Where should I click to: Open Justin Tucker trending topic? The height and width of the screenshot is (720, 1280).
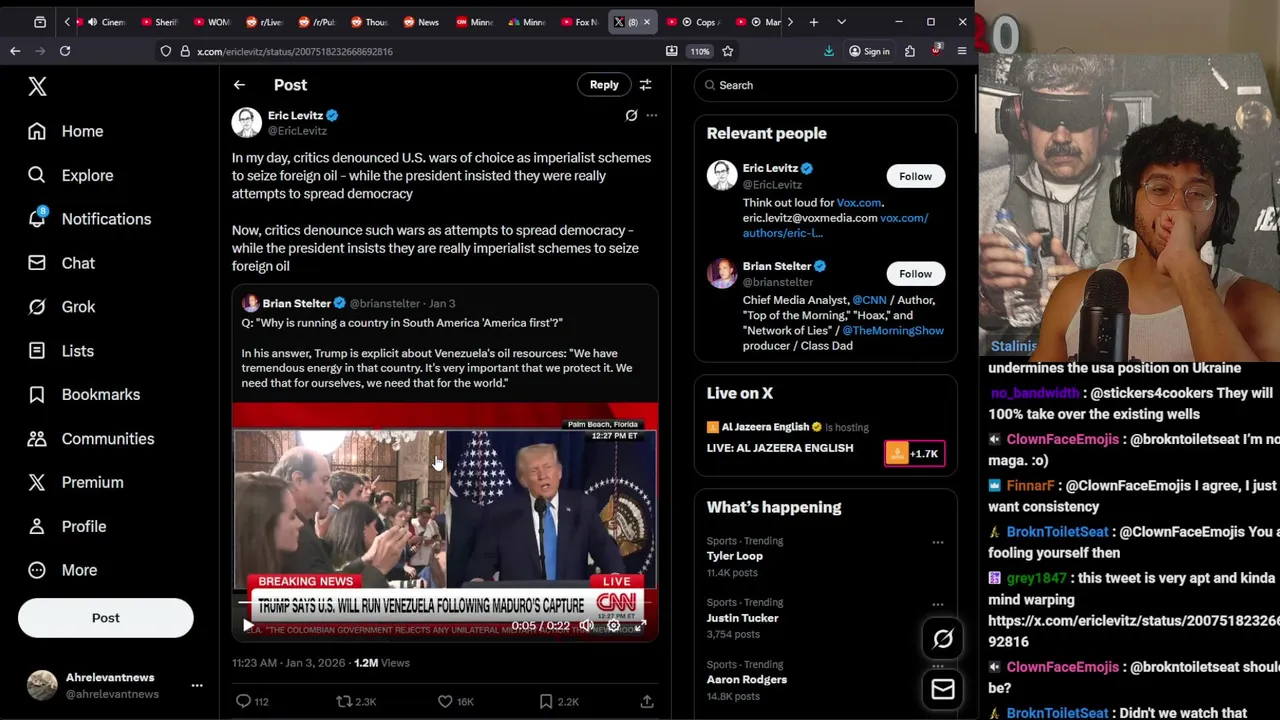742,618
